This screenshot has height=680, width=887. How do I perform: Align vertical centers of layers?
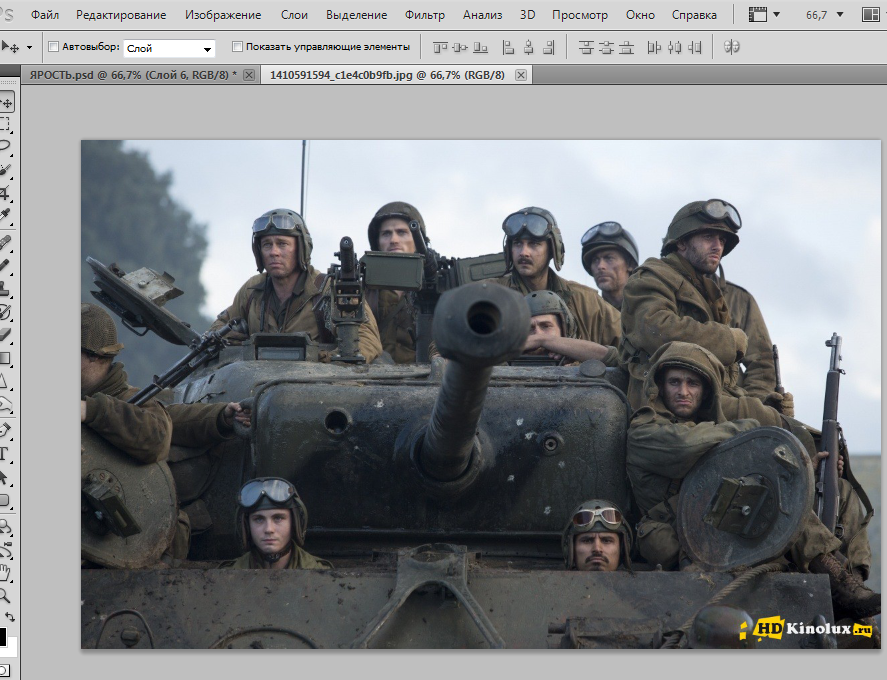460,48
